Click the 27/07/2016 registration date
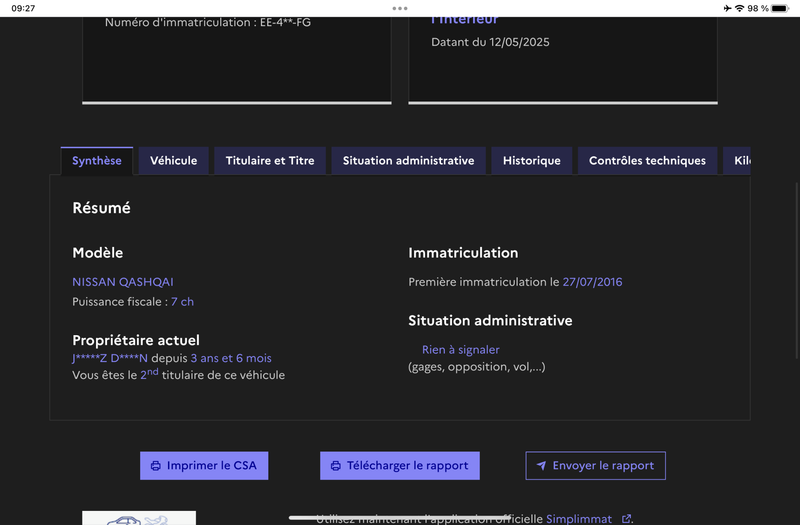800x525 pixels. point(592,282)
